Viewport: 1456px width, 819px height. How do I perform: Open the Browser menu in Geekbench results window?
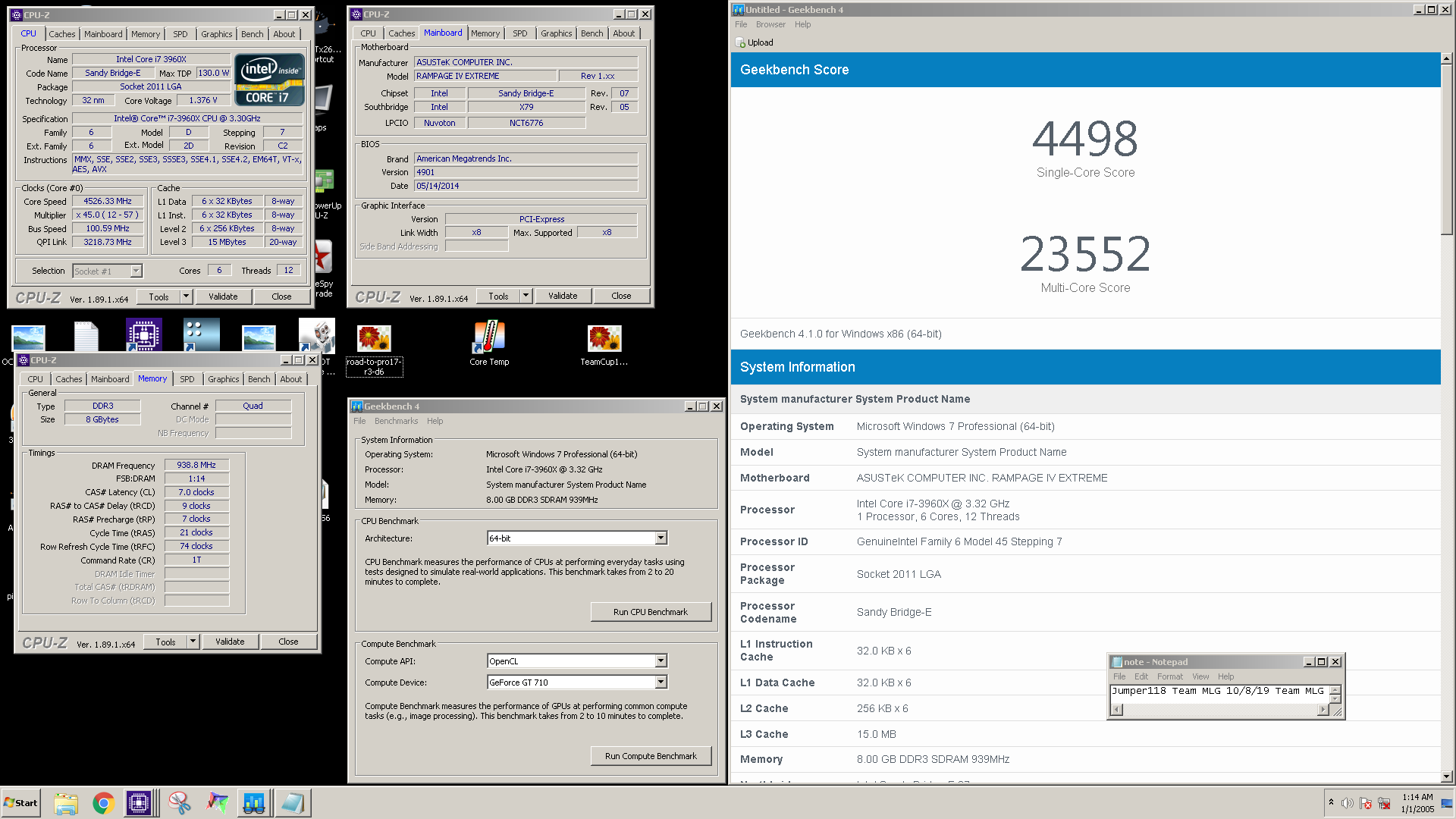[x=770, y=24]
